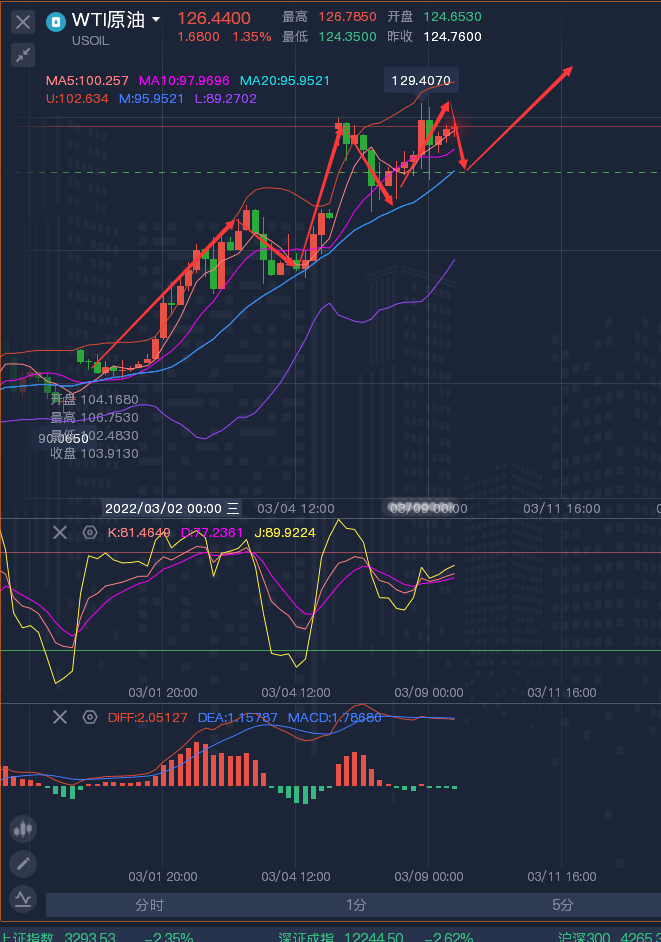Select the candlestick chart type icon
661x942 pixels.
pyautogui.click(x=23, y=829)
